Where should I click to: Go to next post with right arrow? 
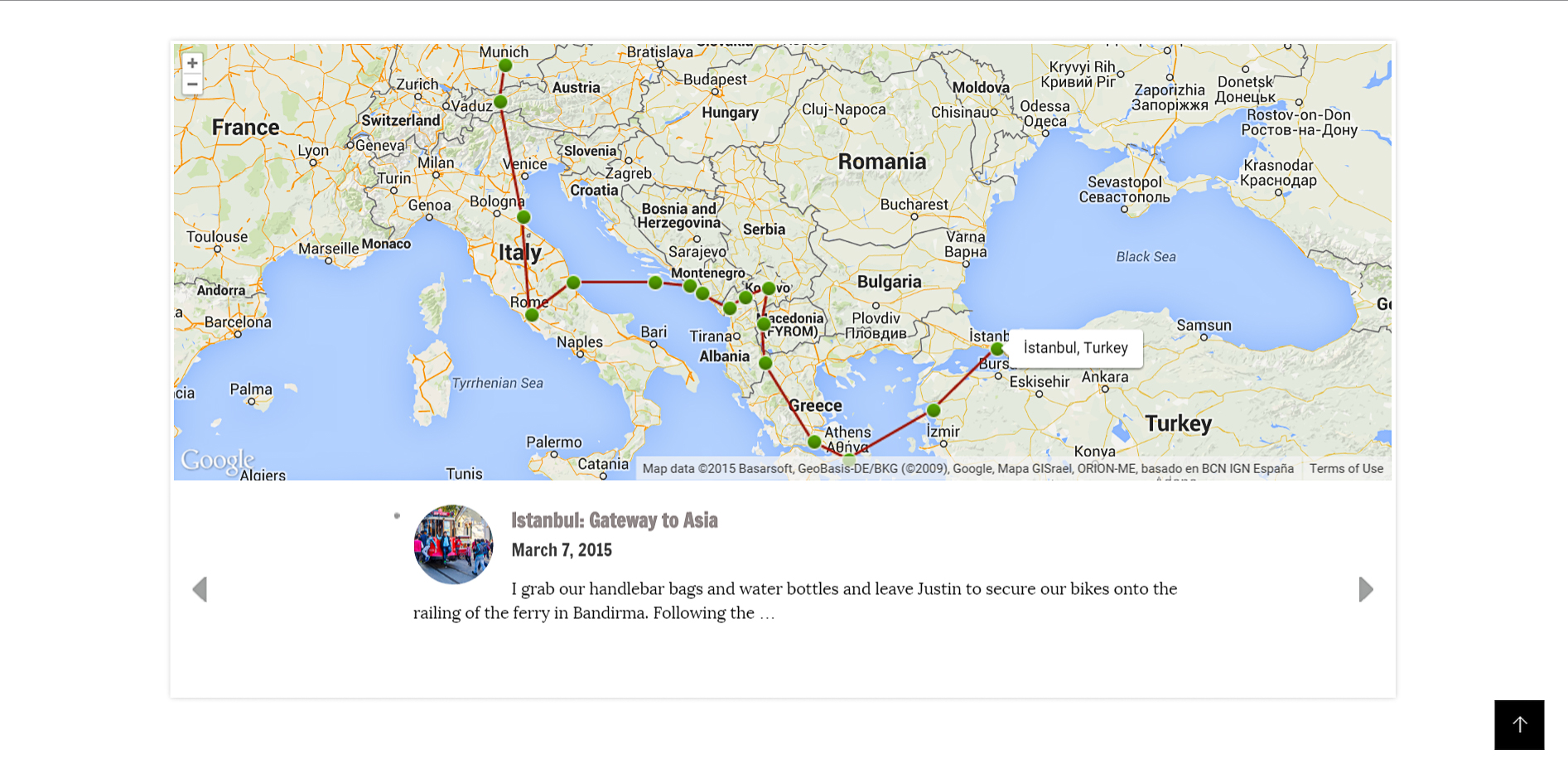(x=1366, y=589)
